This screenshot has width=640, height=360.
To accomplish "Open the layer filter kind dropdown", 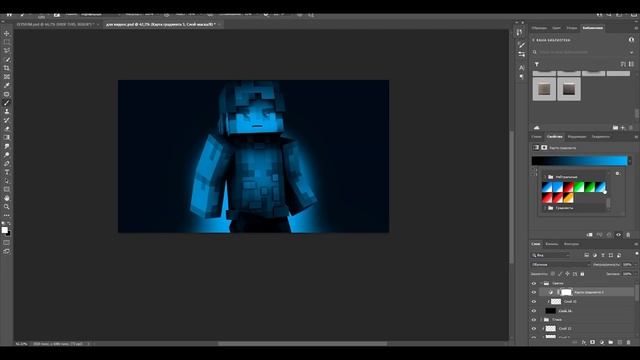I will (551, 255).
